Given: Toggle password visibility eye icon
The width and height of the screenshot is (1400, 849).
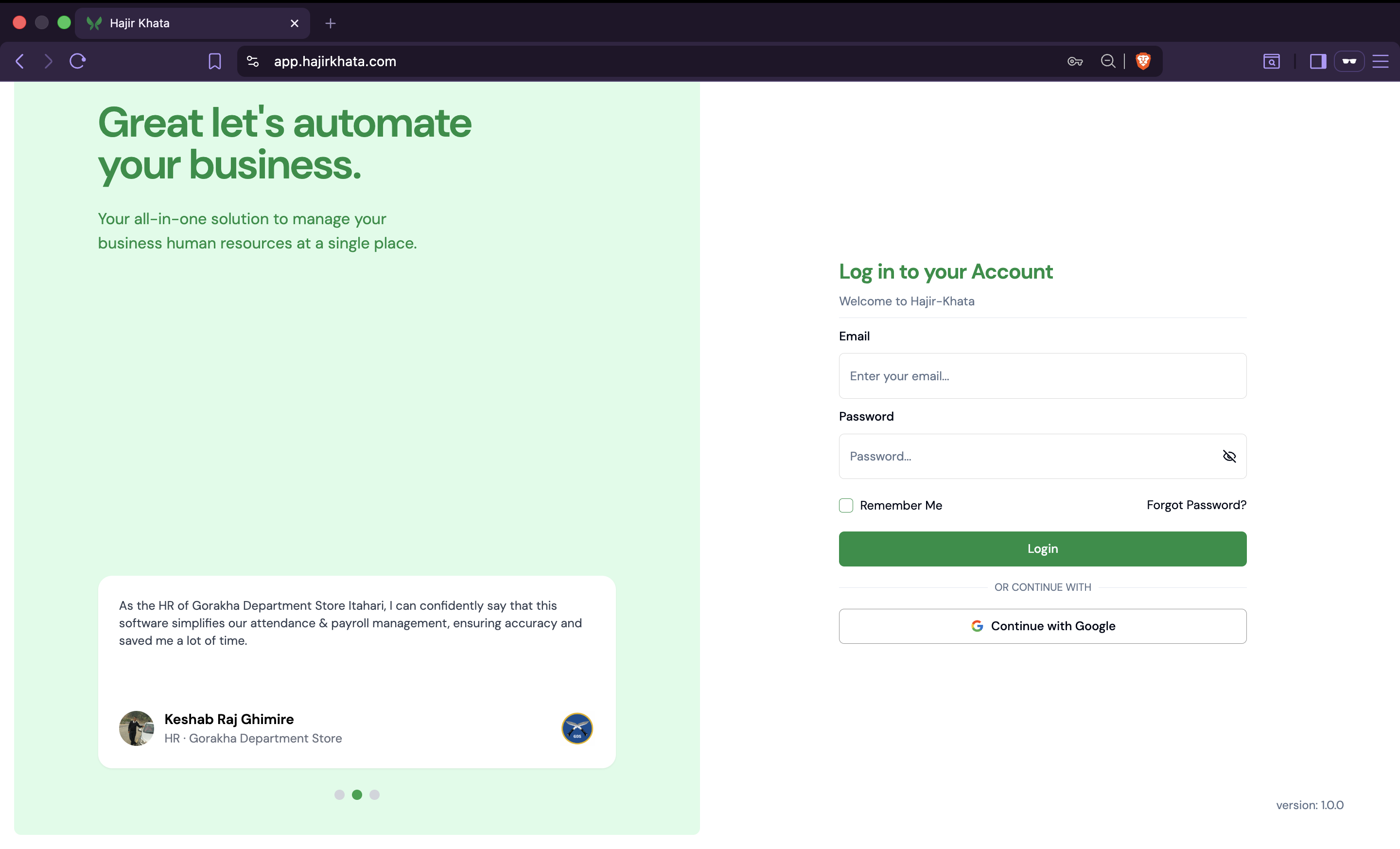Looking at the screenshot, I should (x=1229, y=456).
